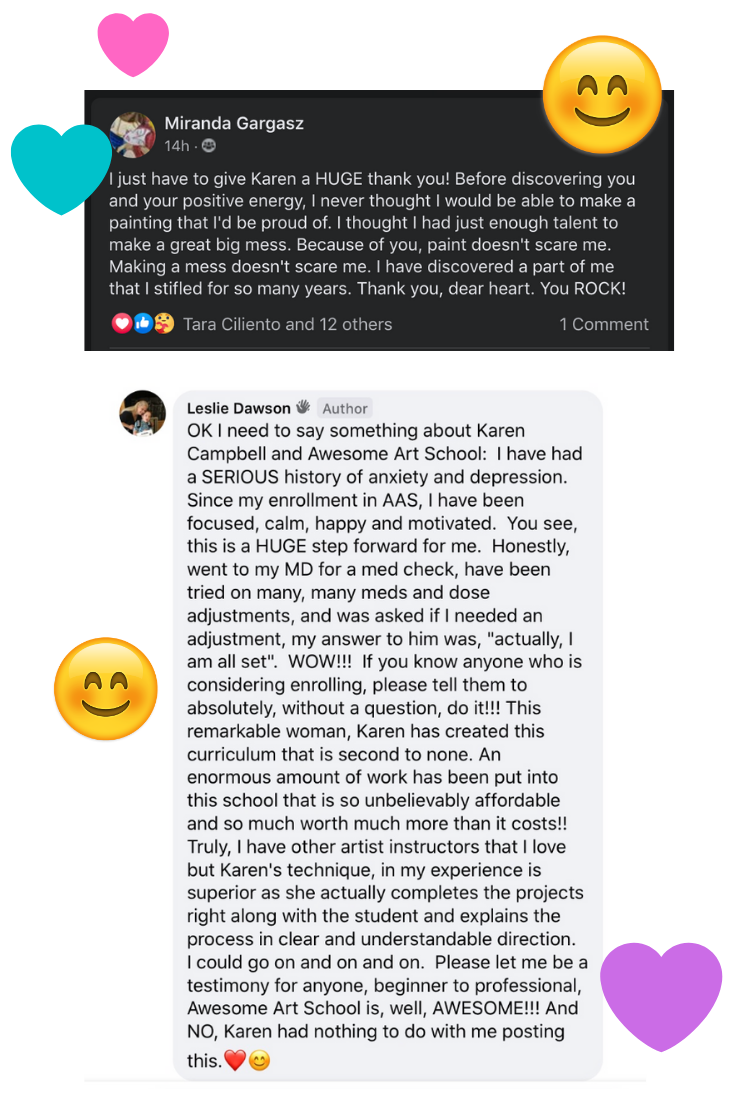Click the care hug reaction icon
The image size is (735, 1102).
[164, 323]
